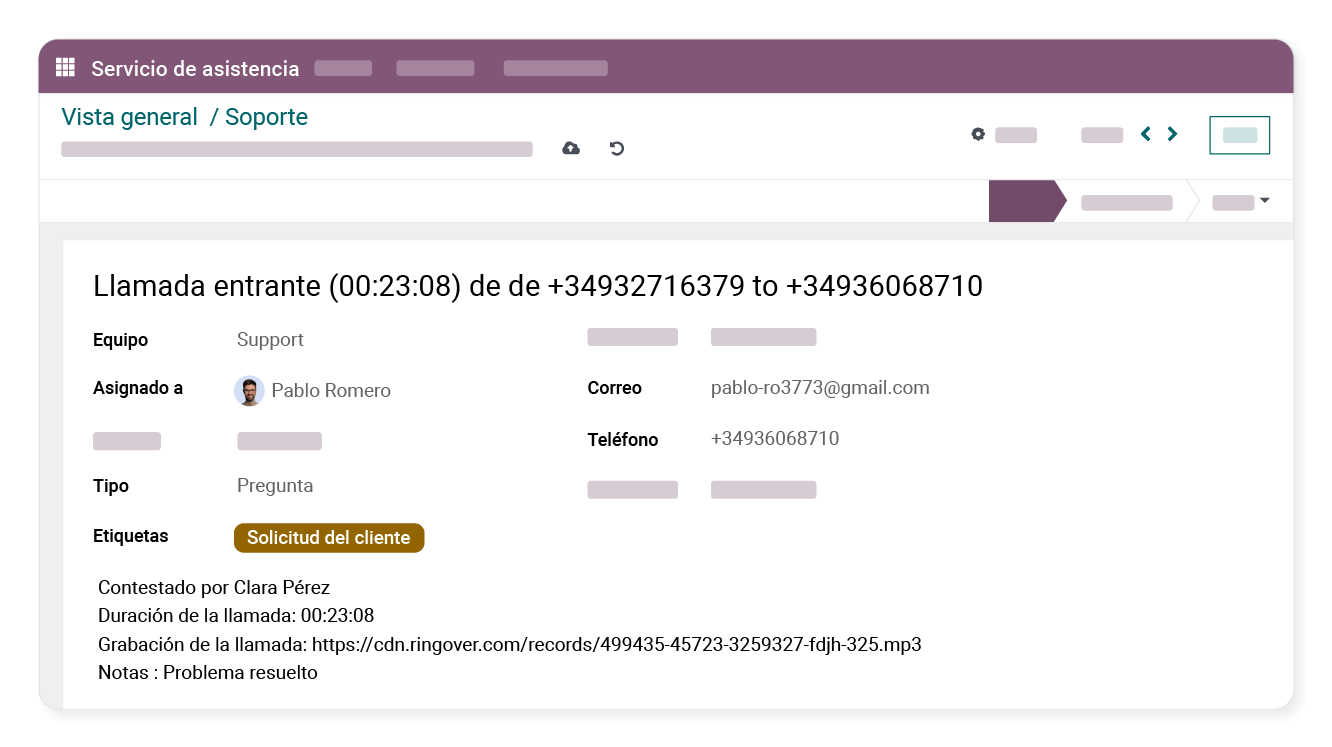Open the apps grid menu
This screenshot has width=1332, height=747.
pos(65,67)
